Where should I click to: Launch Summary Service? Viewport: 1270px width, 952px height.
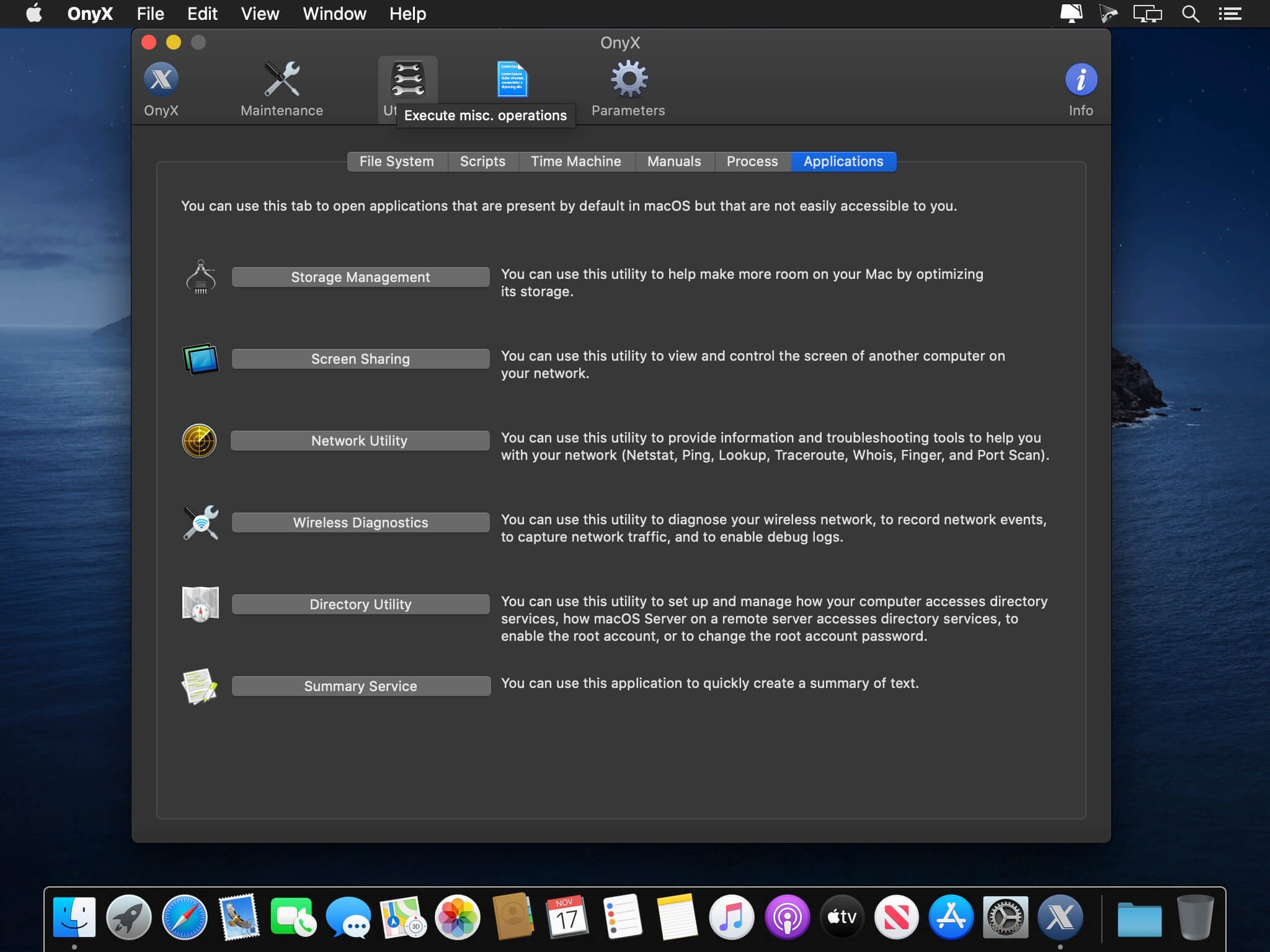point(361,686)
